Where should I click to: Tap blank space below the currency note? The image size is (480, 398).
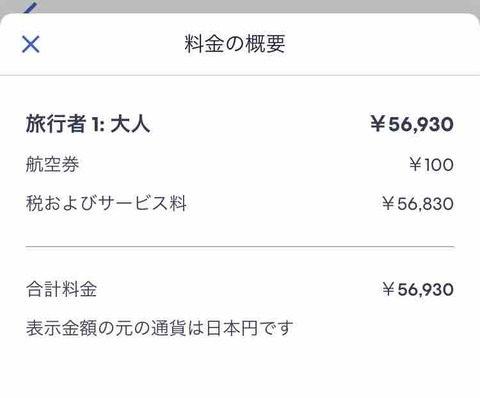click(240, 370)
